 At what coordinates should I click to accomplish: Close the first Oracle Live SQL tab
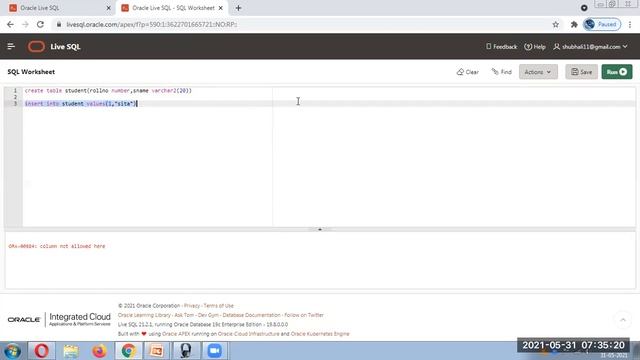(109, 8)
